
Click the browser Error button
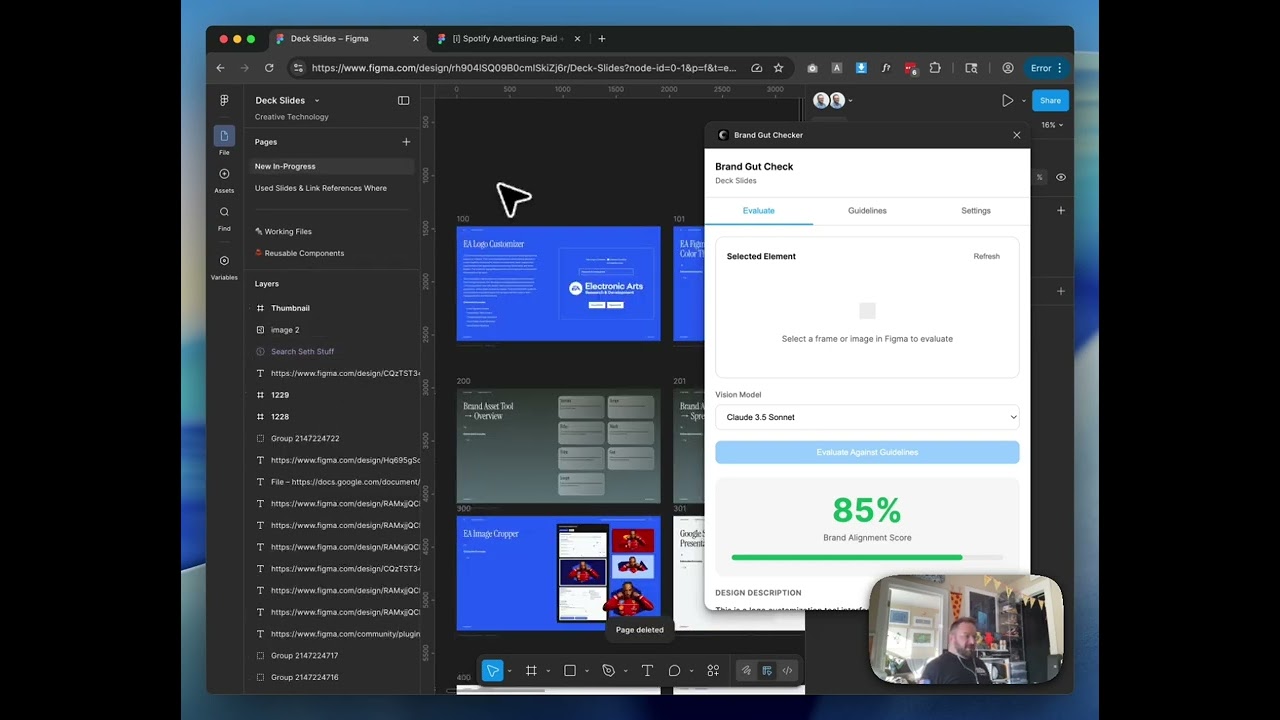click(1047, 68)
